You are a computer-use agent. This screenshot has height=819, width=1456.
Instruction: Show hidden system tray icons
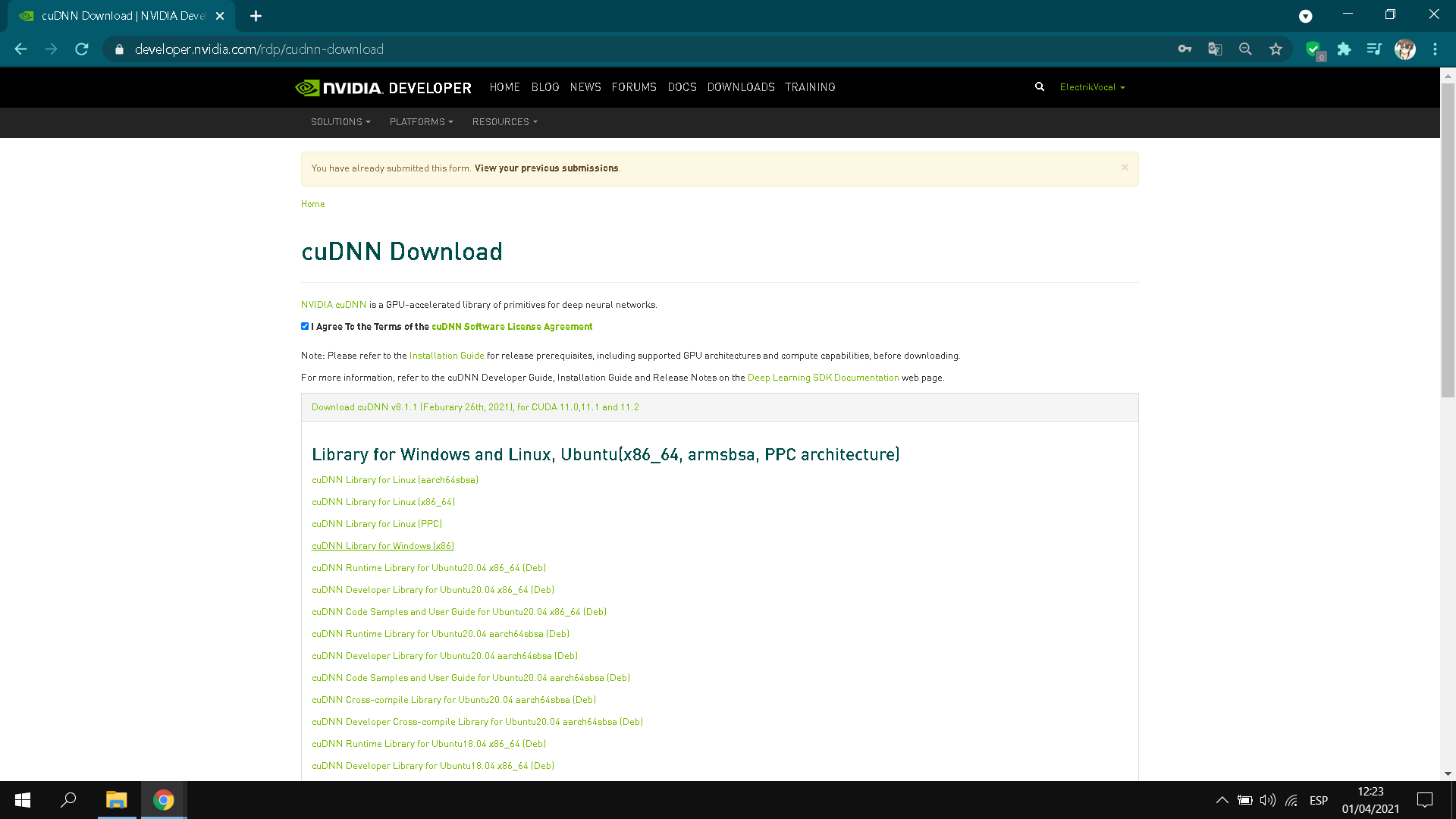point(1222,800)
